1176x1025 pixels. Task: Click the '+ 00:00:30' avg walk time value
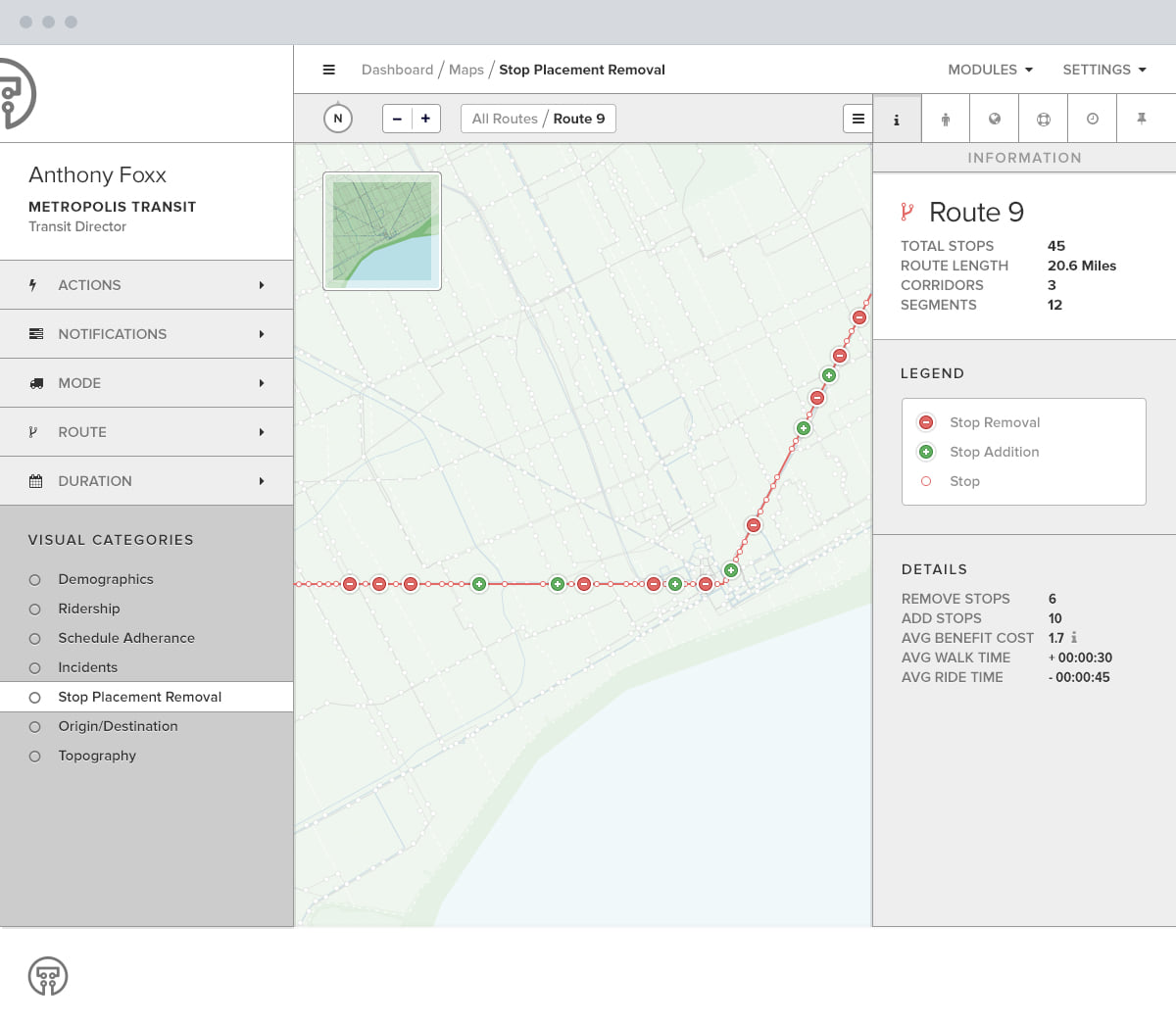click(x=1080, y=658)
